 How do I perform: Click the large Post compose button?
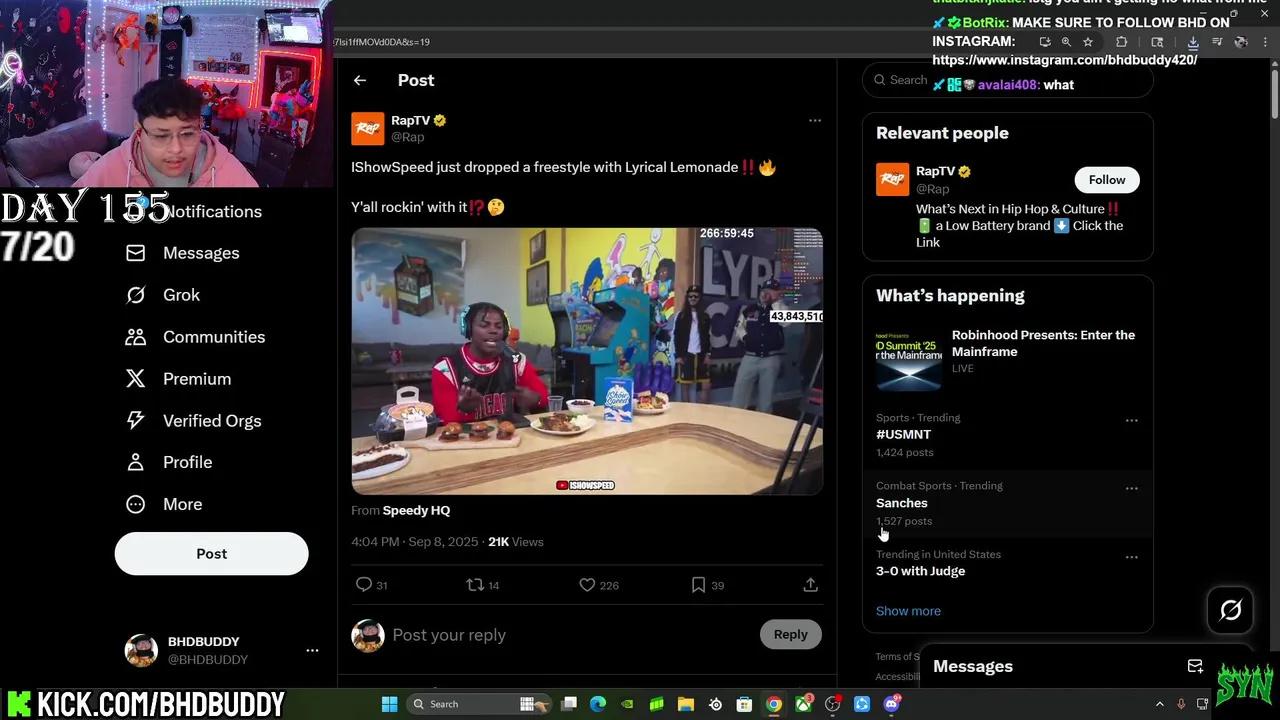click(x=212, y=554)
